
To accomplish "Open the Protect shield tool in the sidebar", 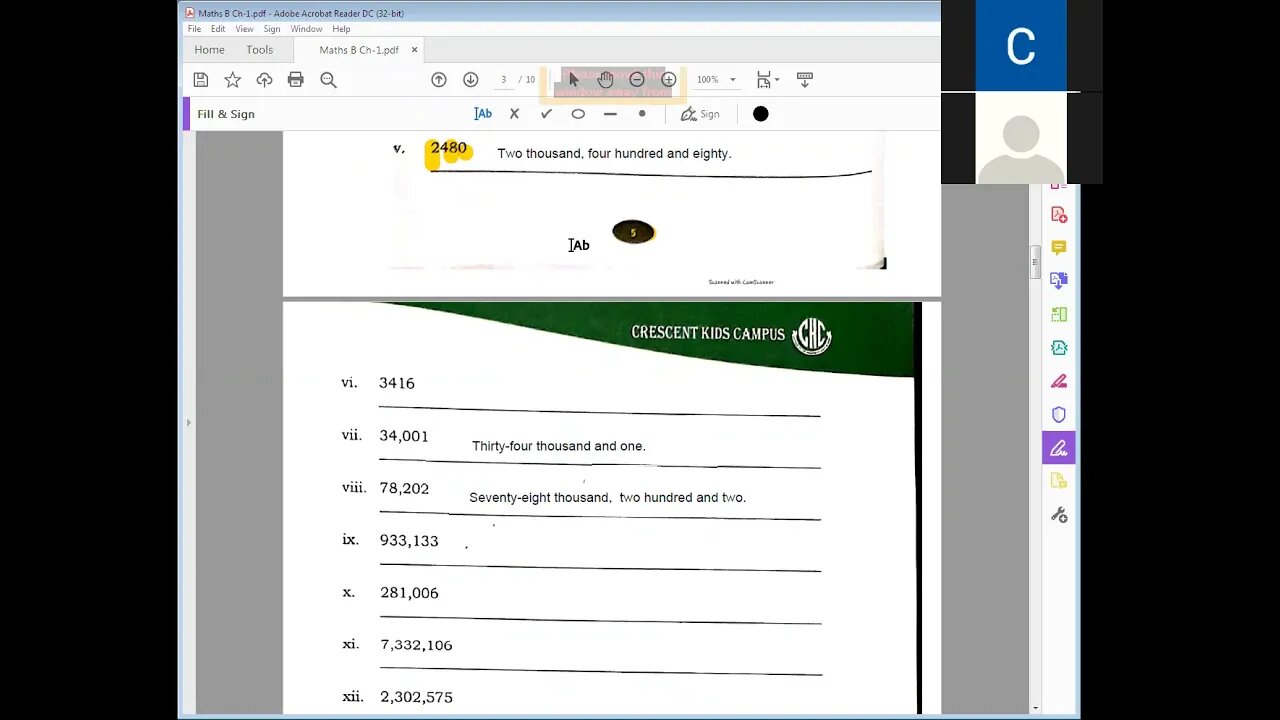I will click(x=1059, y=414).
